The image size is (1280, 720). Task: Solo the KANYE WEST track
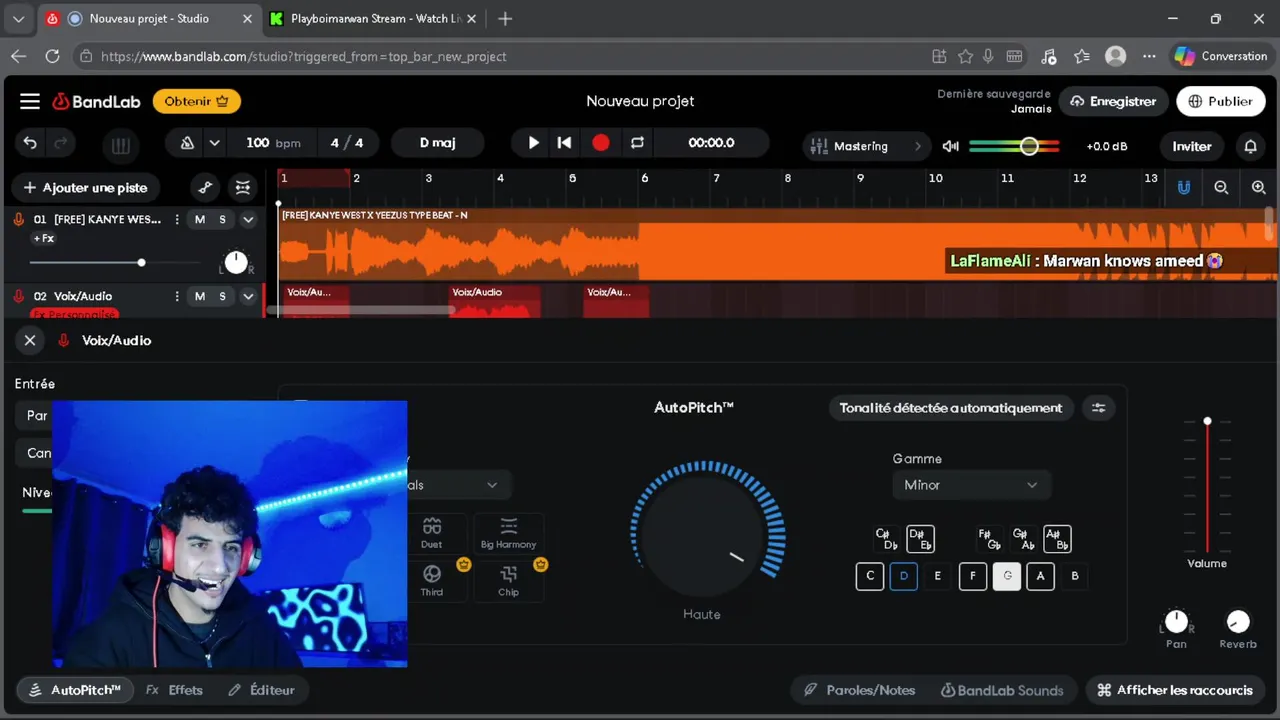(x=222, y=219)
